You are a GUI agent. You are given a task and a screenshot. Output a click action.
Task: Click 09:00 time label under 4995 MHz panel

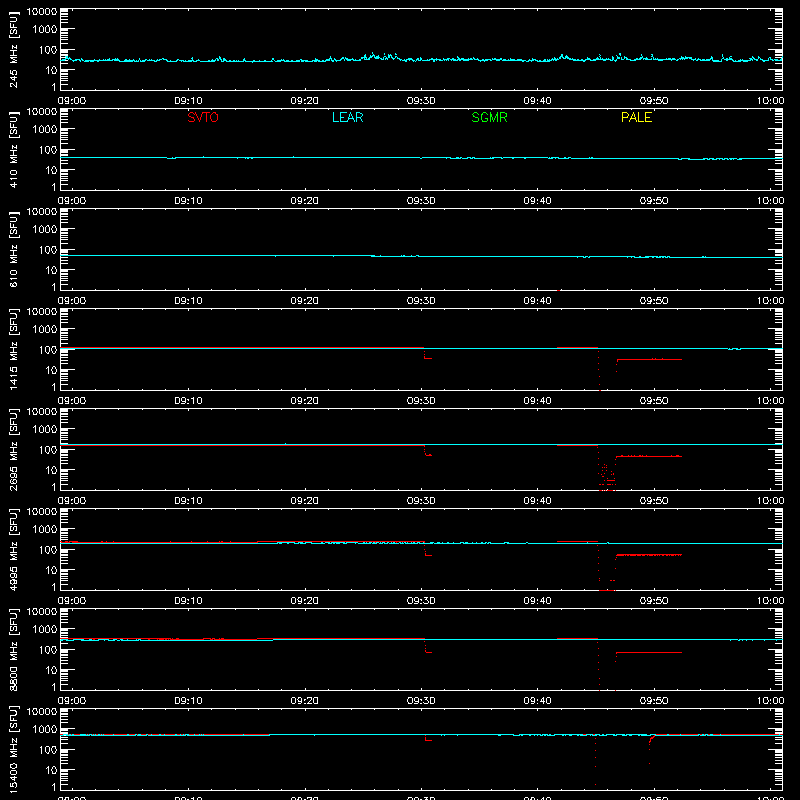coord(72,601)
